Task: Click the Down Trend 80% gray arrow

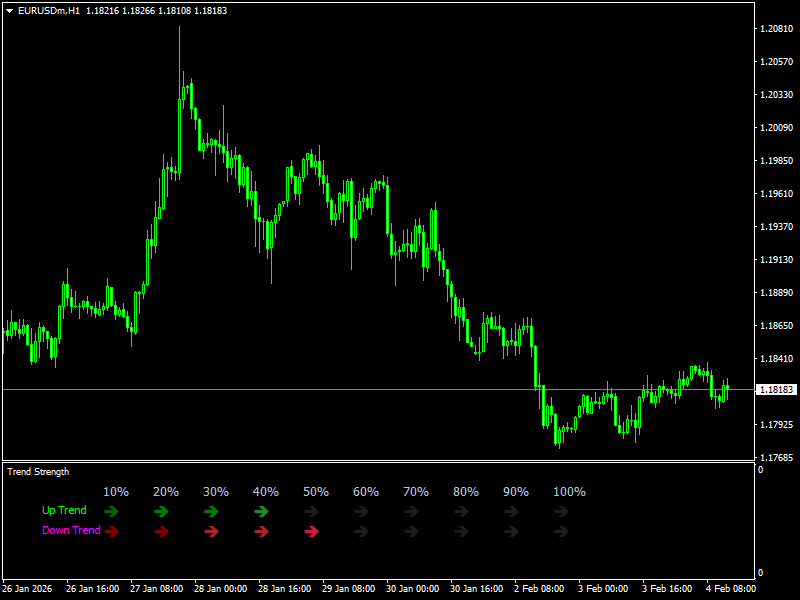Action: coord(462,532)
